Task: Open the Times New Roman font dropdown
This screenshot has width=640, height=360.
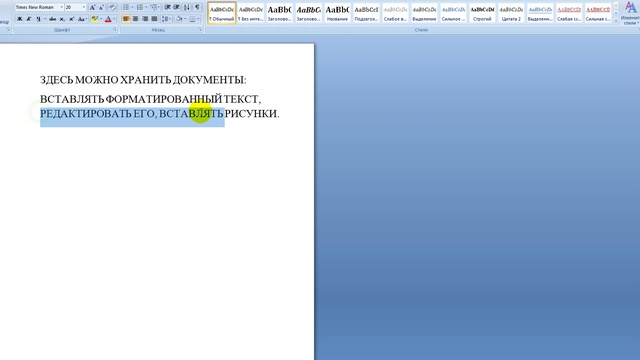Action: 62,7
